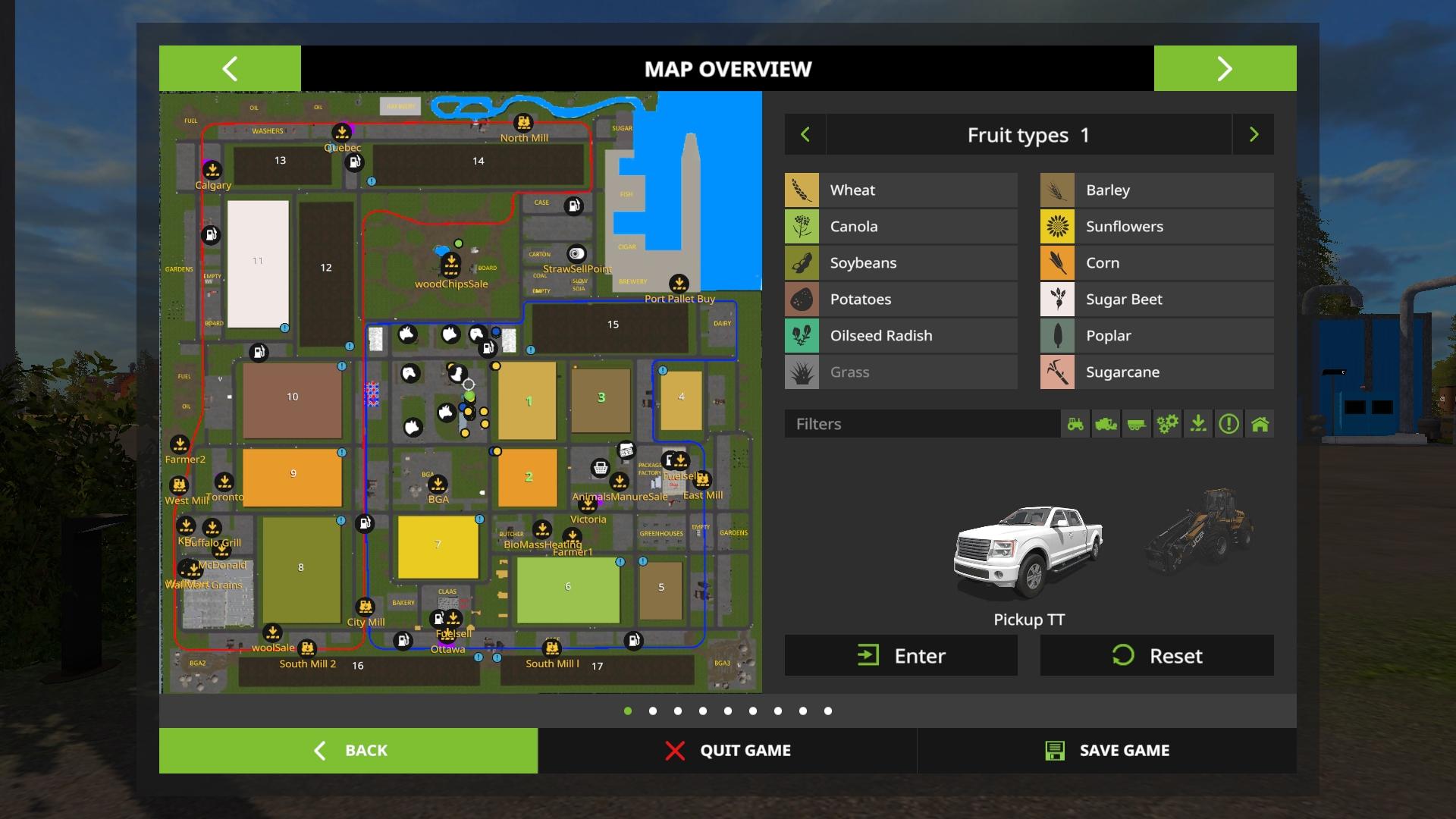Select the Sunflowers fruit type icon
Image resolution: width=1456 pixels, height=819 pixels.
point(1057,227)
